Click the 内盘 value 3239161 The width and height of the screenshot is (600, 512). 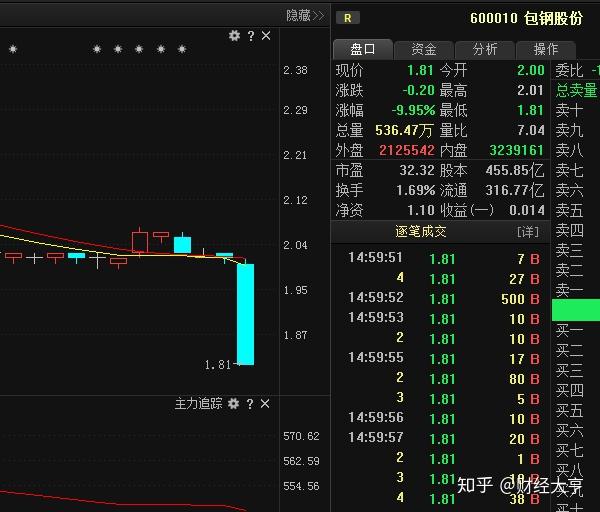(x=517, y=150)
